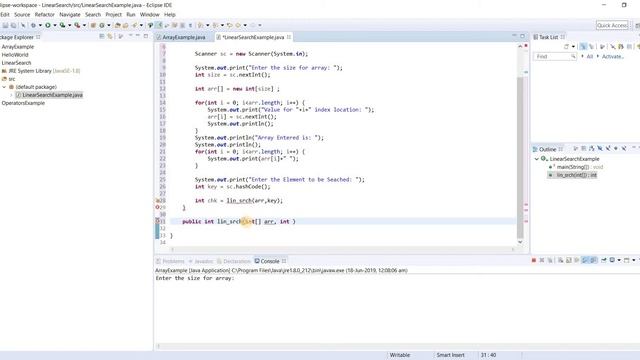Maximize the Package Explorer panel
This screenshot has width=640, height=360.
click(146, 36)
